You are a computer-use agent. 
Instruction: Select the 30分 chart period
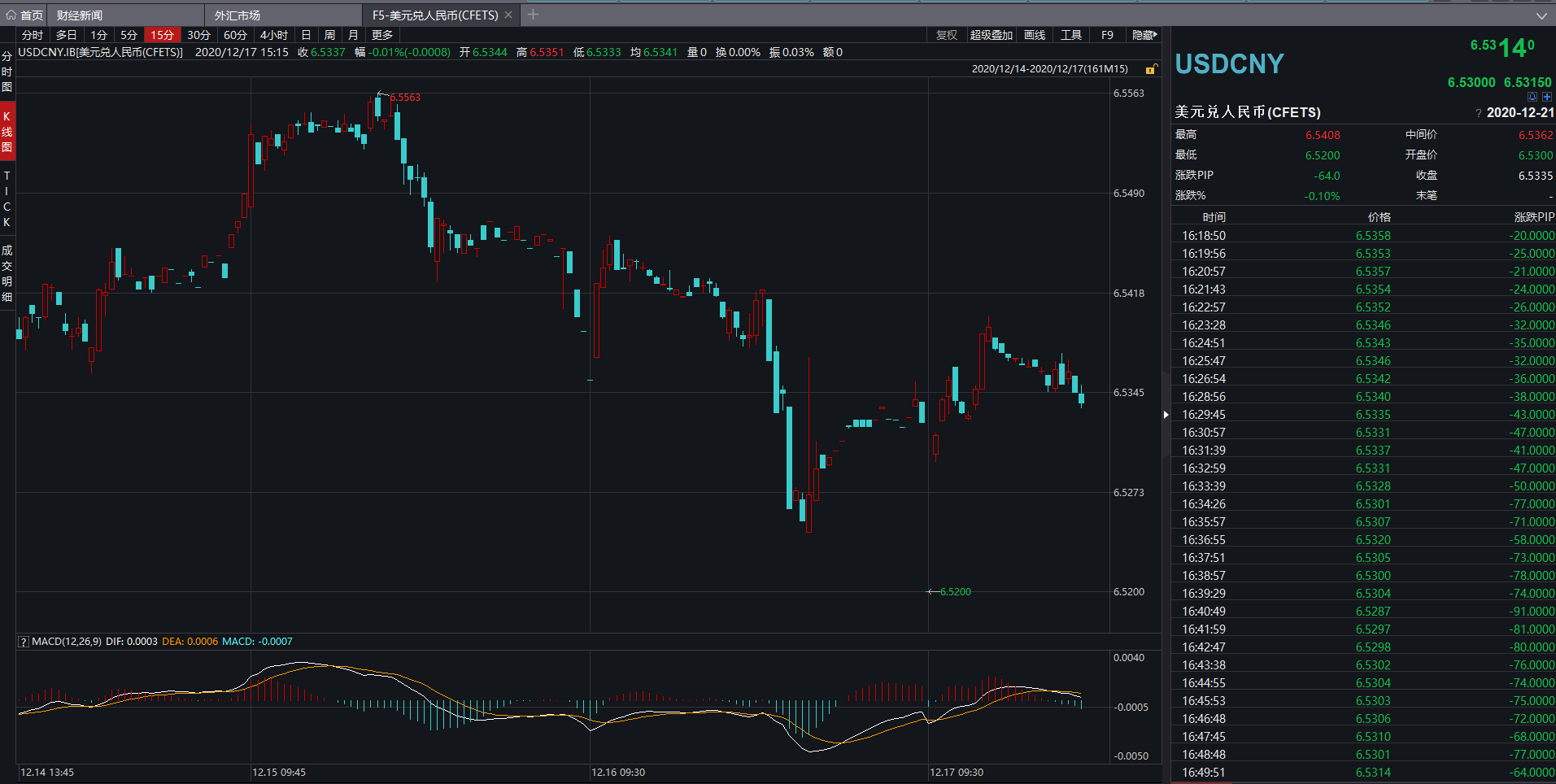(x=198, y=35)
